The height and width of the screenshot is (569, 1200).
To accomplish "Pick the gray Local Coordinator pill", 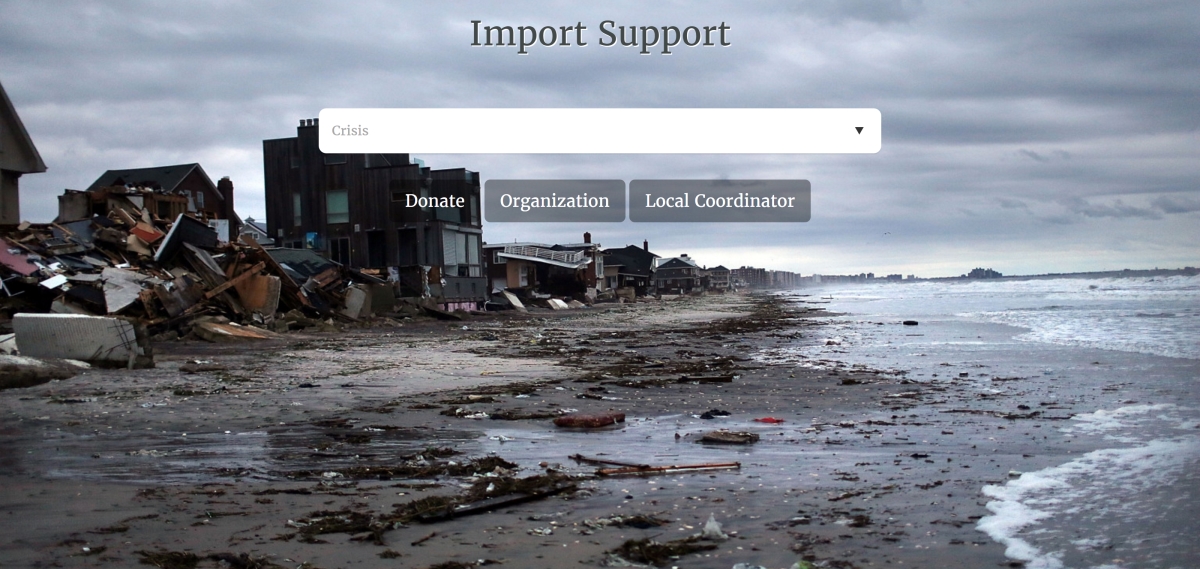I will [x=720, y=201].
